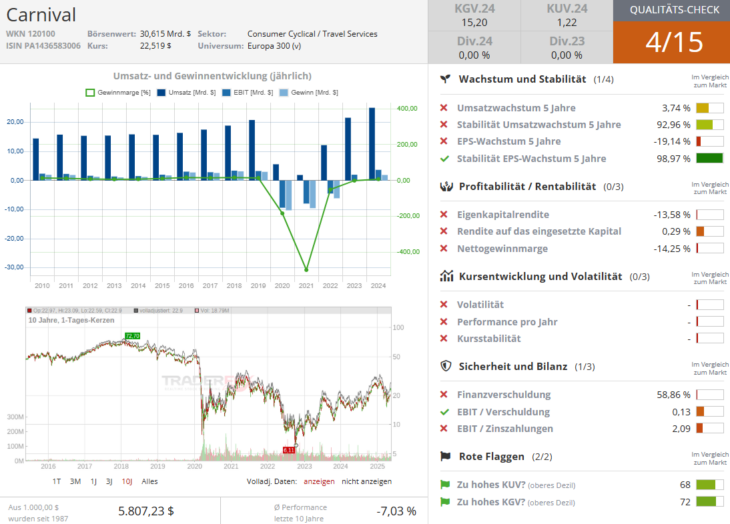Click the green 72,70 high marker in price chart
Viewport: 730px width, 524px height.
[132, 336]
